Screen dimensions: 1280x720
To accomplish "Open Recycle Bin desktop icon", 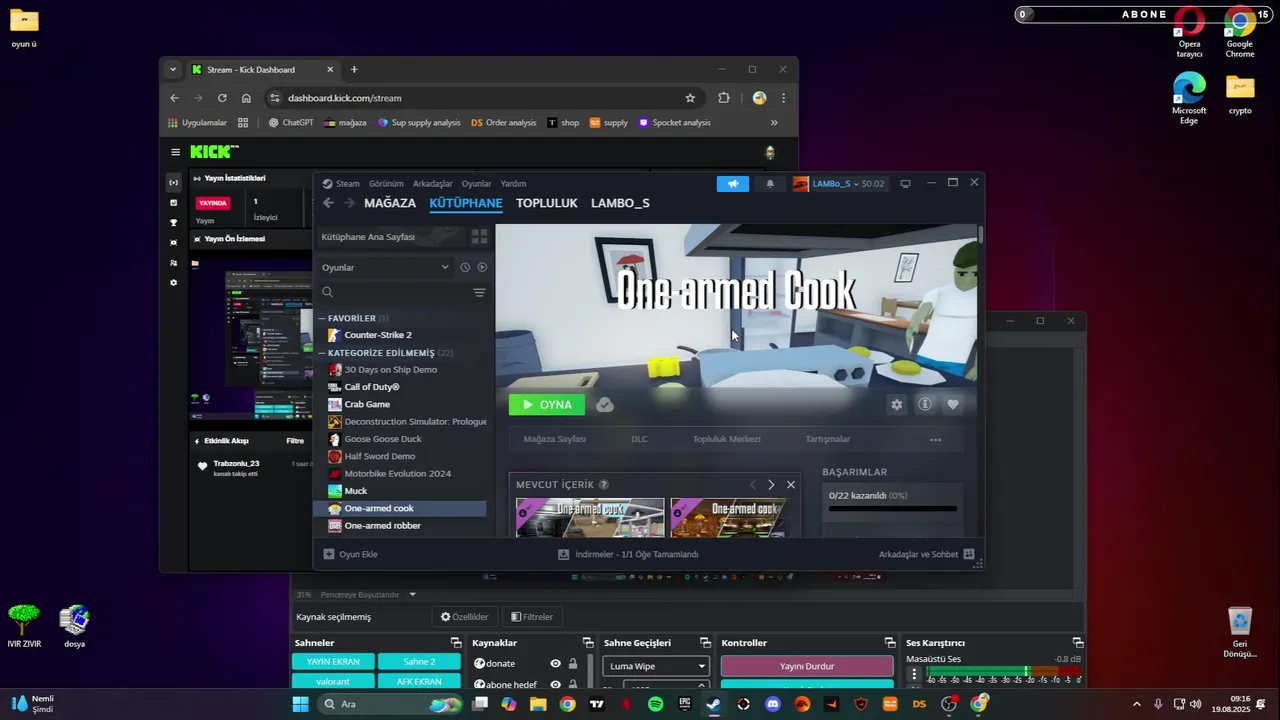I will [x=1240, y=633].
